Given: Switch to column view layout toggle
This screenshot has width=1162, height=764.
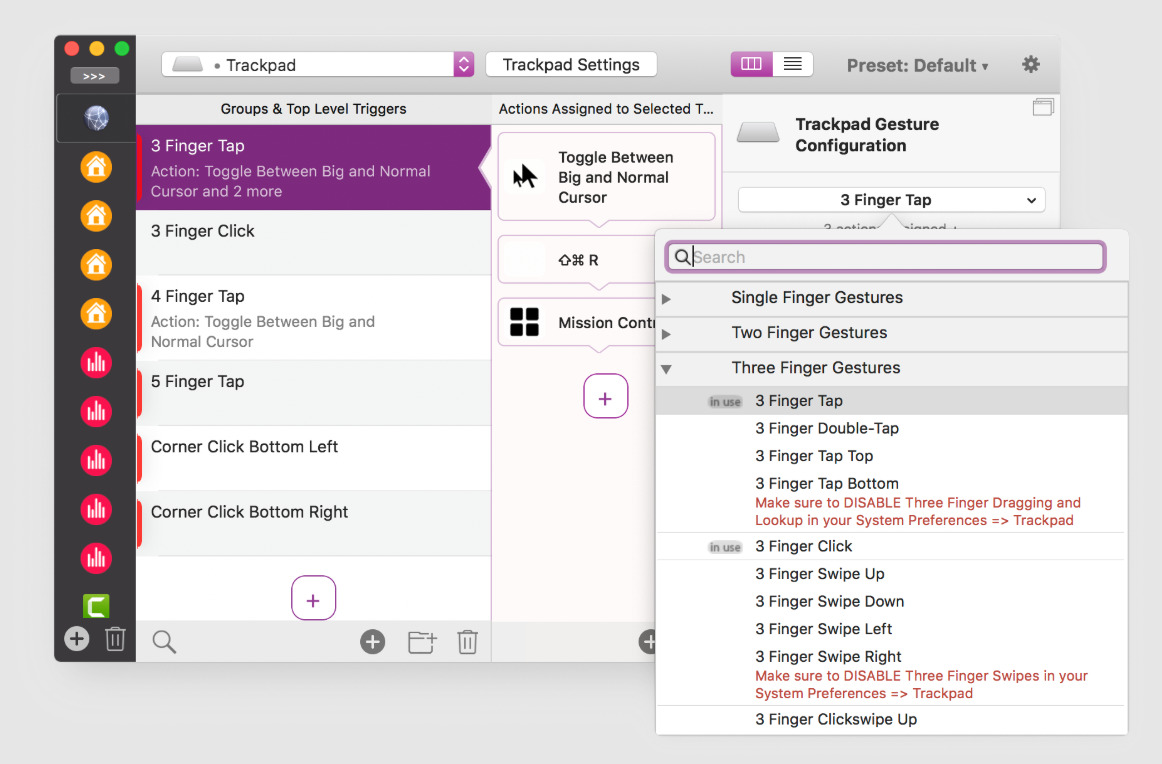Looking at the screenshot, I should 751,64.
